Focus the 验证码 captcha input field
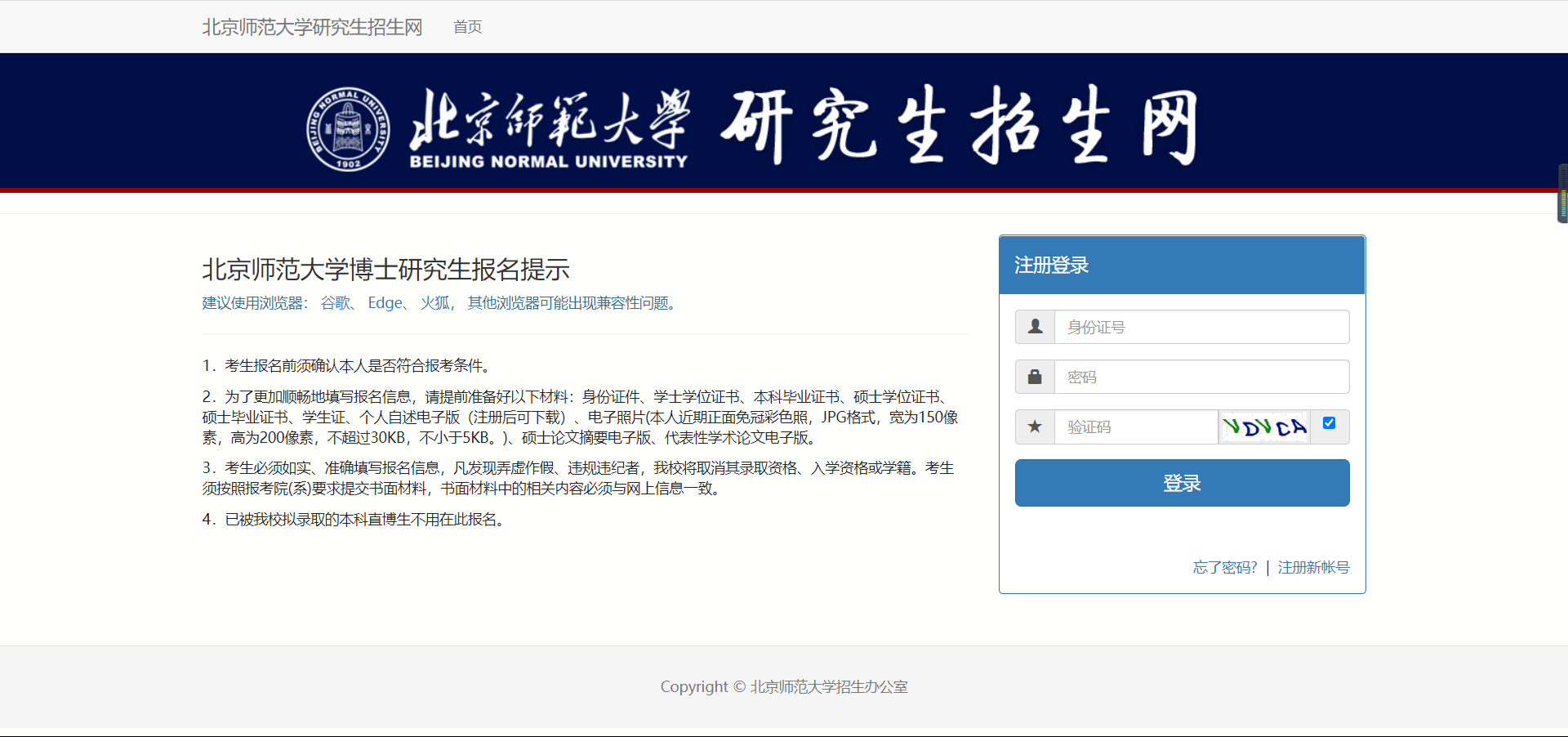The width and height of the screenshot is (1568, 737). (x=1136, y=427)
